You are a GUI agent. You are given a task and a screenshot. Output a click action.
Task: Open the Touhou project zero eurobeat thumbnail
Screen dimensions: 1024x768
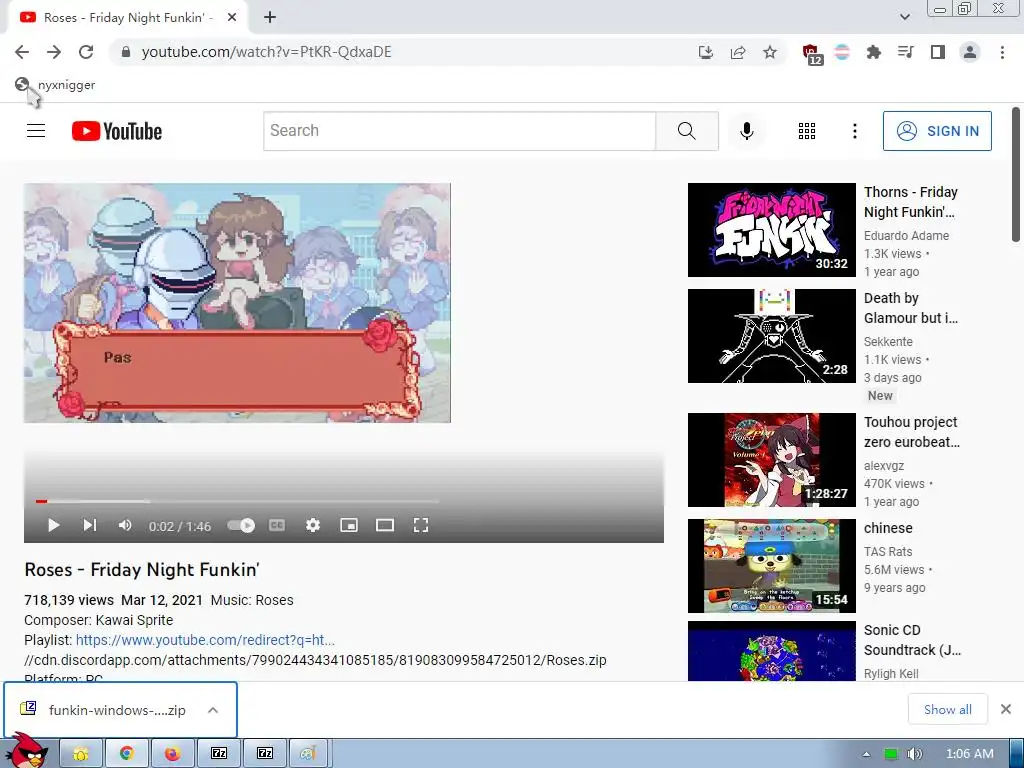771,460
